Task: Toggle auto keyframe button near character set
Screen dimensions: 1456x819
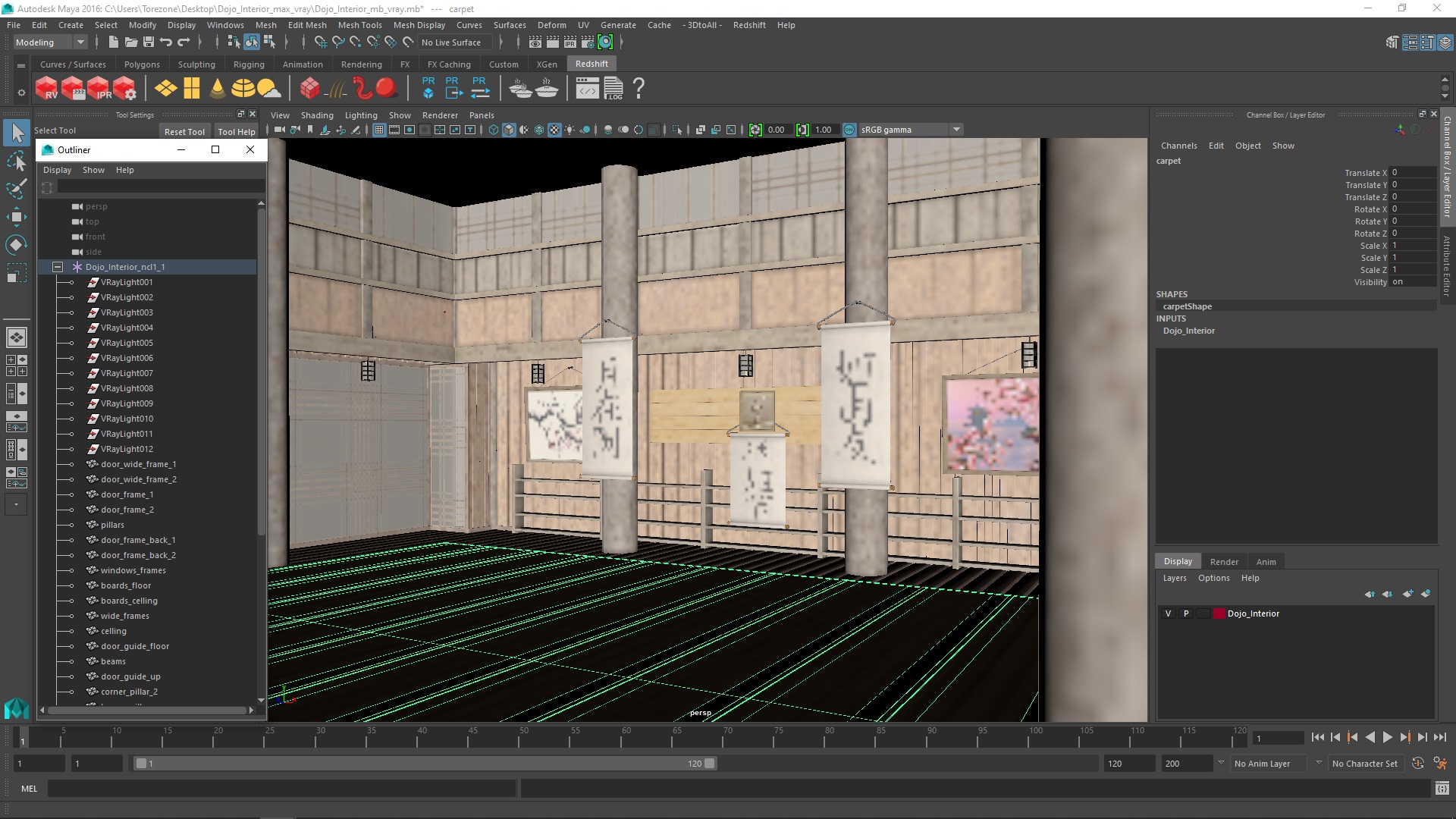Action: pyautogui.click(x=1418, y=764)
